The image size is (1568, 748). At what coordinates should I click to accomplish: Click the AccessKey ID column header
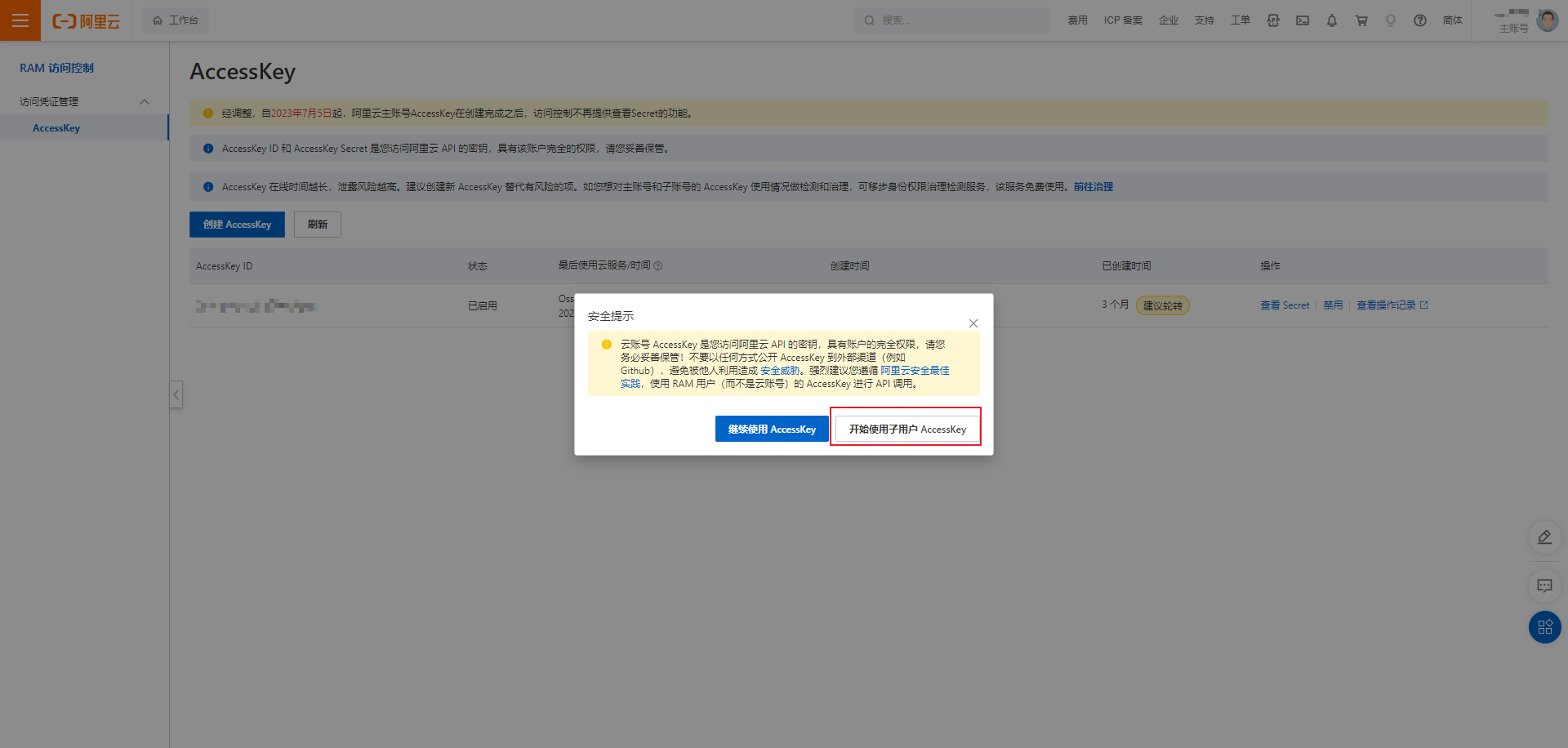coord(225,266)
